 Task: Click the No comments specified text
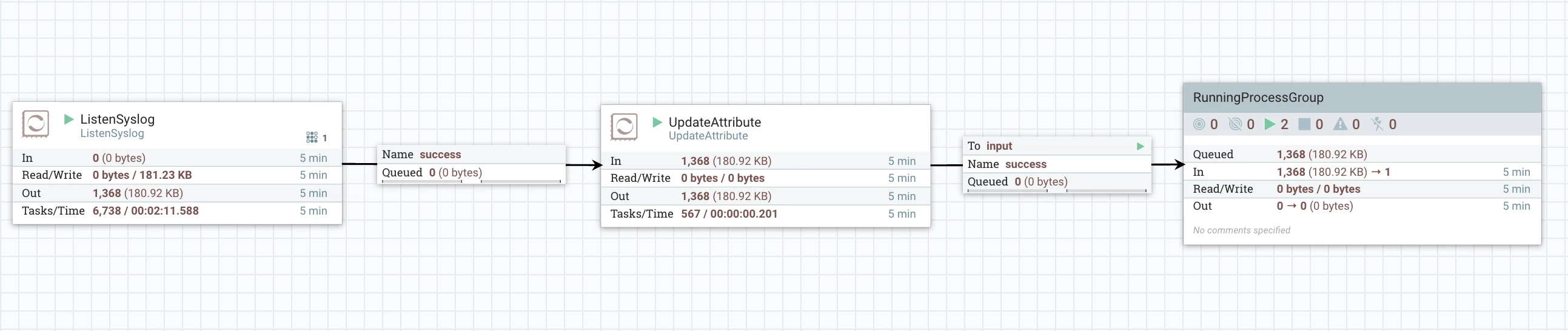pos(1241,230)
